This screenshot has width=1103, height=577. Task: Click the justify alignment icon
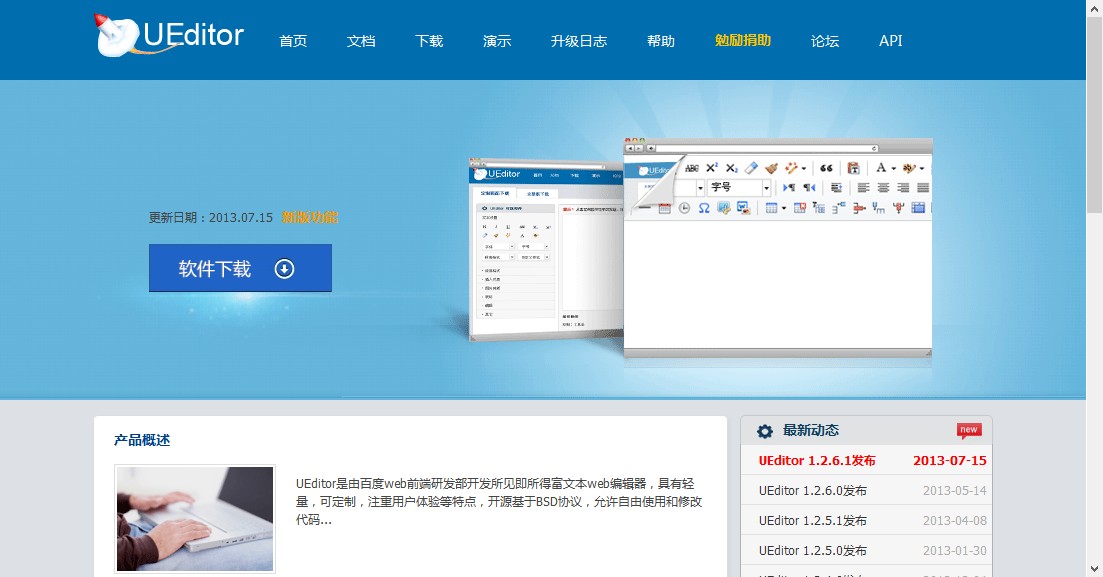coord(923,187)
